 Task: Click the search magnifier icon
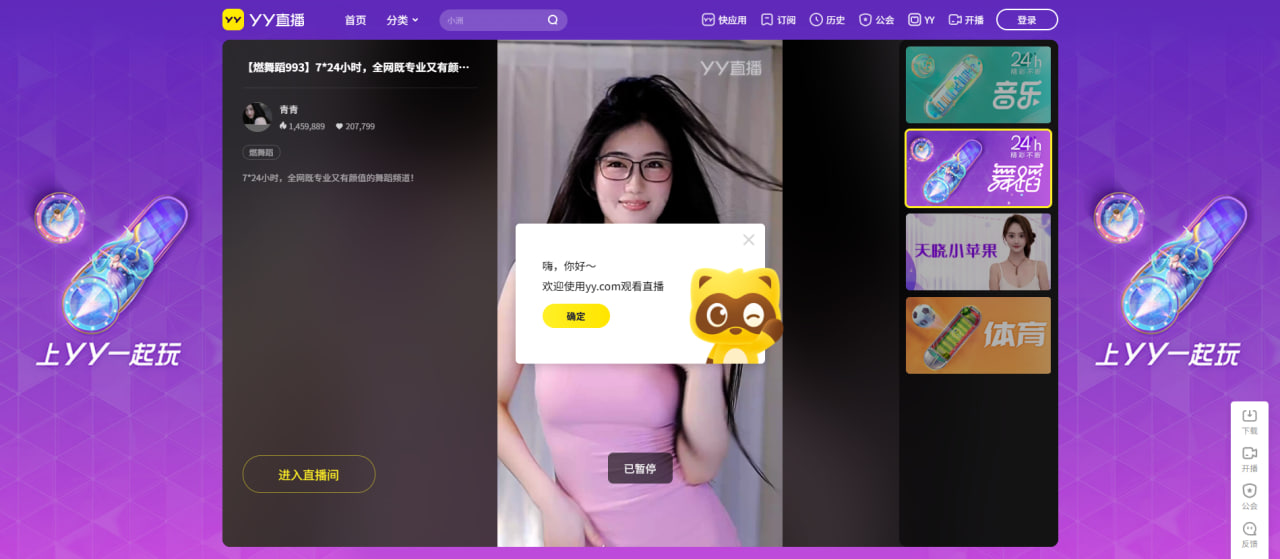point(553,20)
